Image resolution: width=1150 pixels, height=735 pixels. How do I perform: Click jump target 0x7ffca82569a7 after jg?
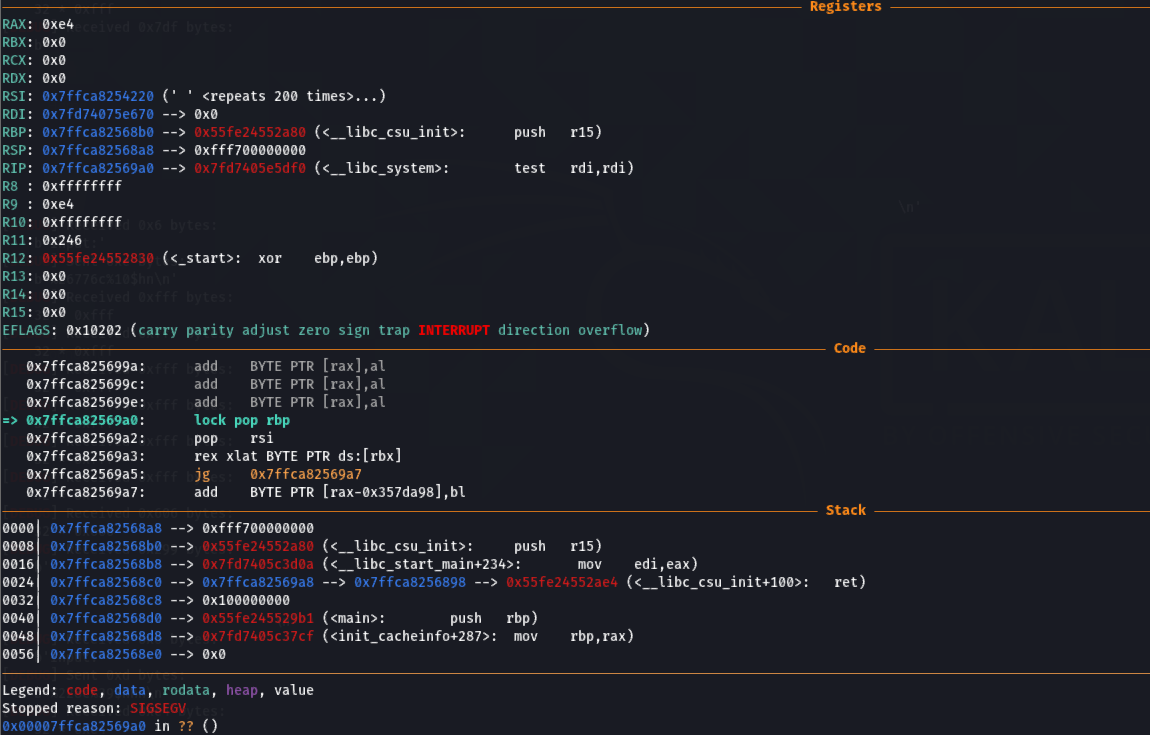pos(306,474)
